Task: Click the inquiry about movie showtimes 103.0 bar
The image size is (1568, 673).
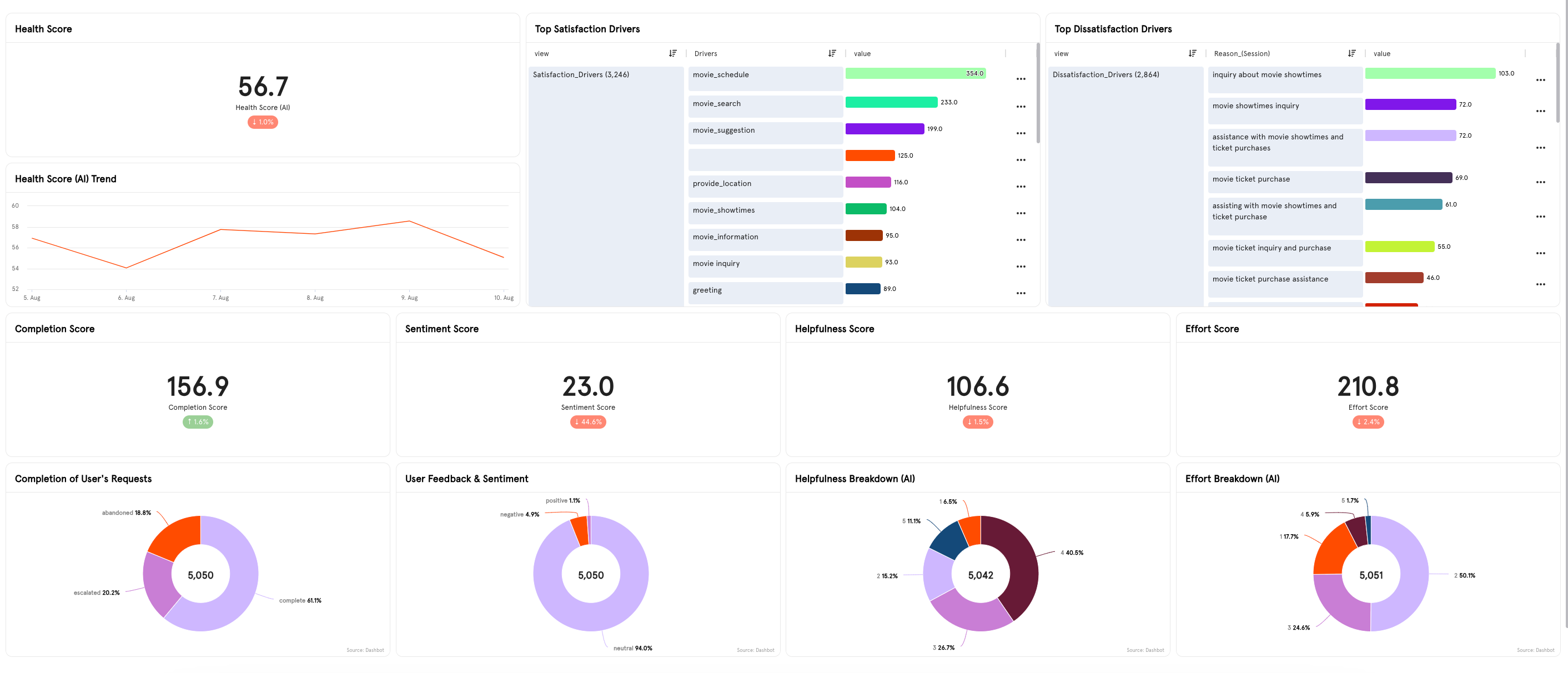Action: 1430,74
